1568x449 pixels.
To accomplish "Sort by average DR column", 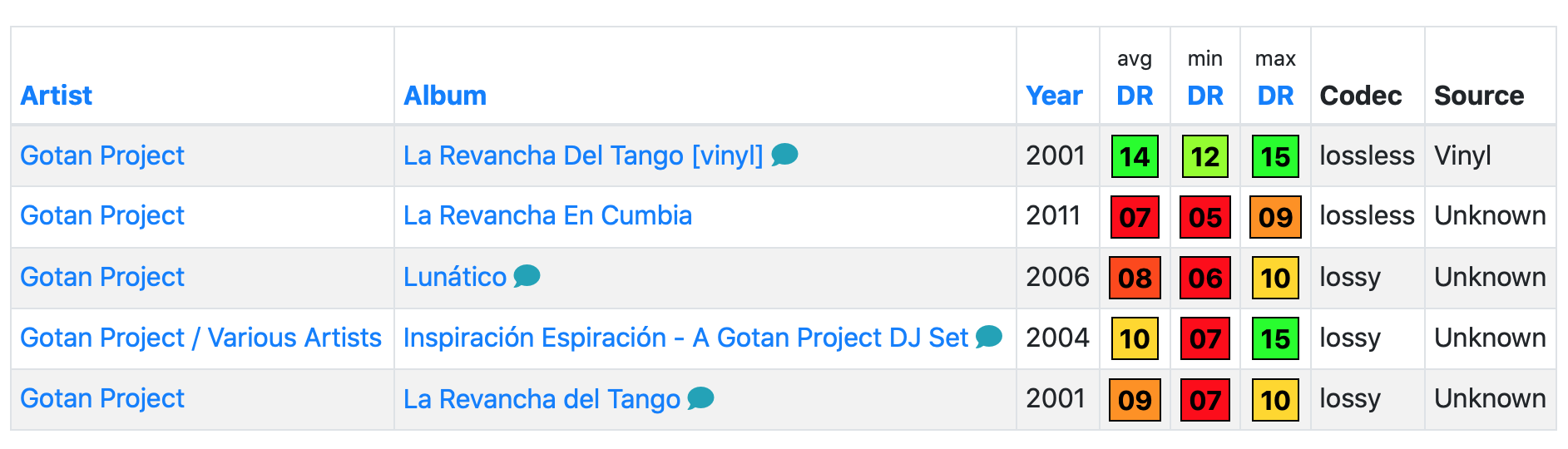I will tap(1135, 96).
